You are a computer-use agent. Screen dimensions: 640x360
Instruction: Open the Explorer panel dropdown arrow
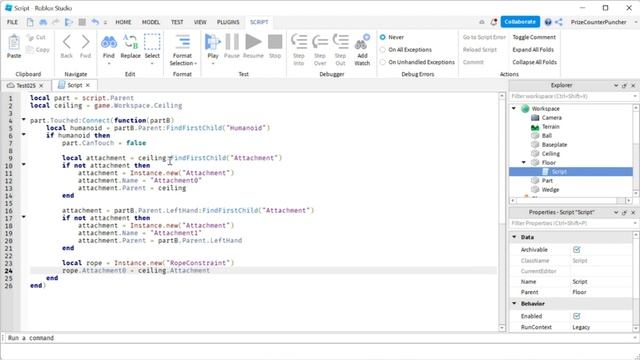click(x=616, y=86)
